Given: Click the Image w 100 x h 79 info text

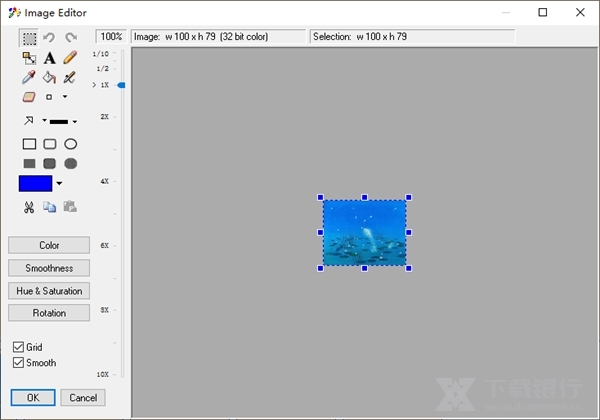Looking at the screenshot, I should [201, 37].
